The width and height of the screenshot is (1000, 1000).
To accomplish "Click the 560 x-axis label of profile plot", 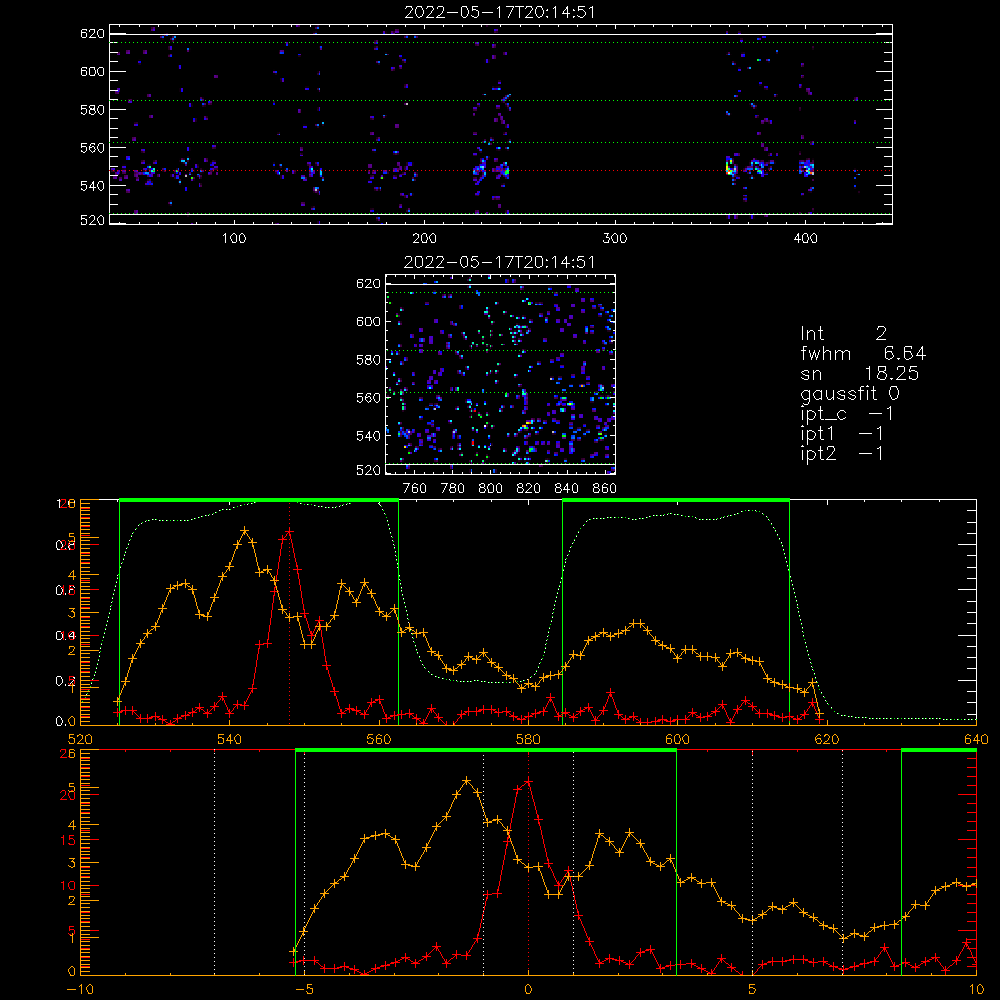I will pyautogui.click(x=379, y=739).
